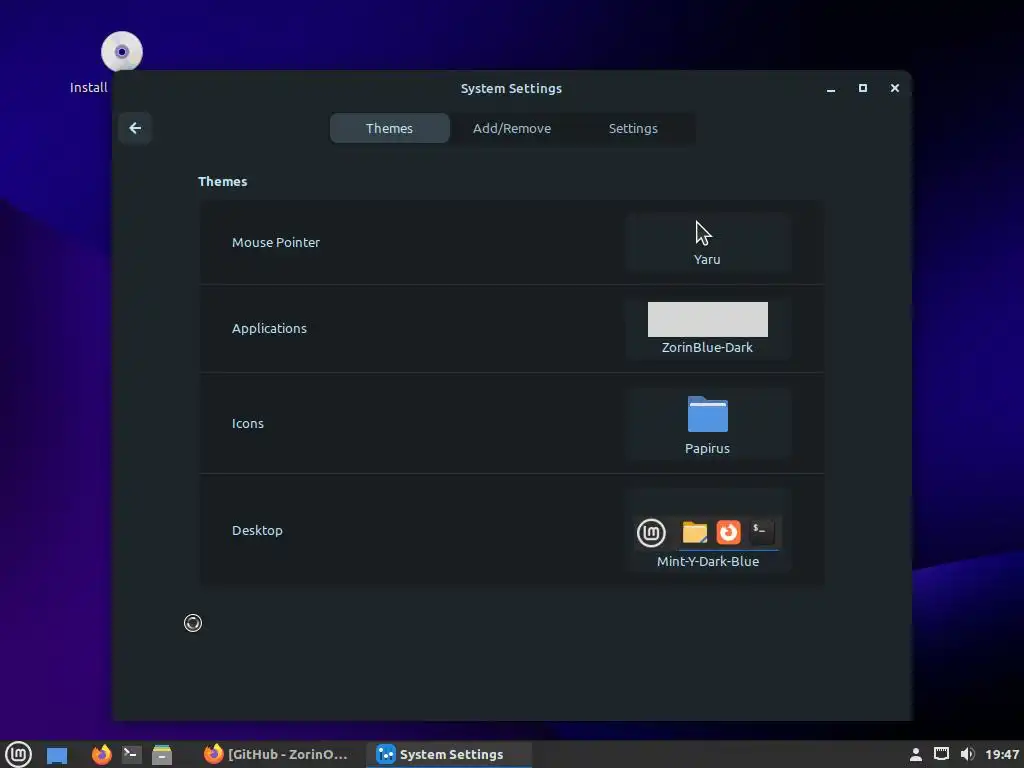Open the Mint-Y-Dark-Blue desktop theme selector
The width and height of the screenshot is (1024, 768).
(x=707, y=530)
